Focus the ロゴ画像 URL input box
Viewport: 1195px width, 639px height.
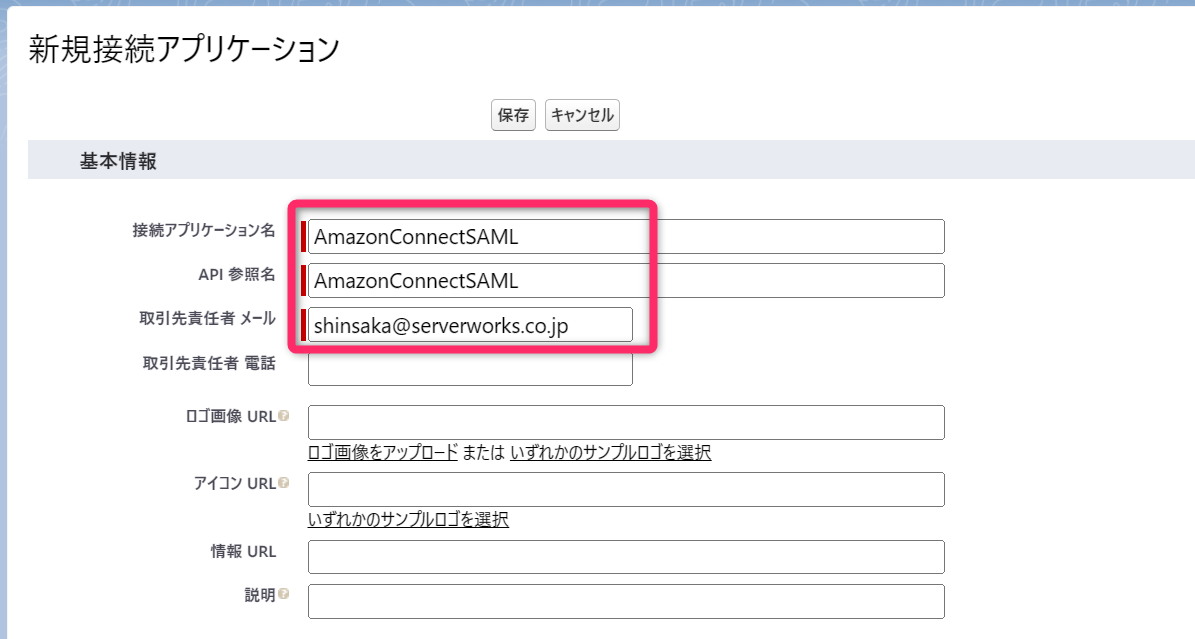(626, 422)
